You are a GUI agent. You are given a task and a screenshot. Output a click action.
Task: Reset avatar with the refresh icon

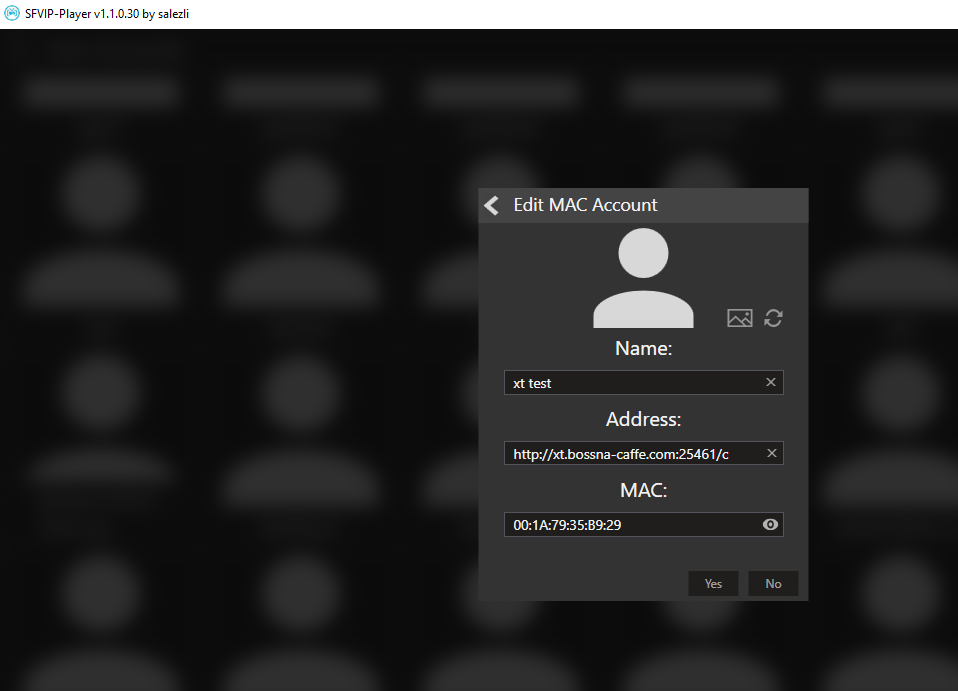[x=773, y=318]
